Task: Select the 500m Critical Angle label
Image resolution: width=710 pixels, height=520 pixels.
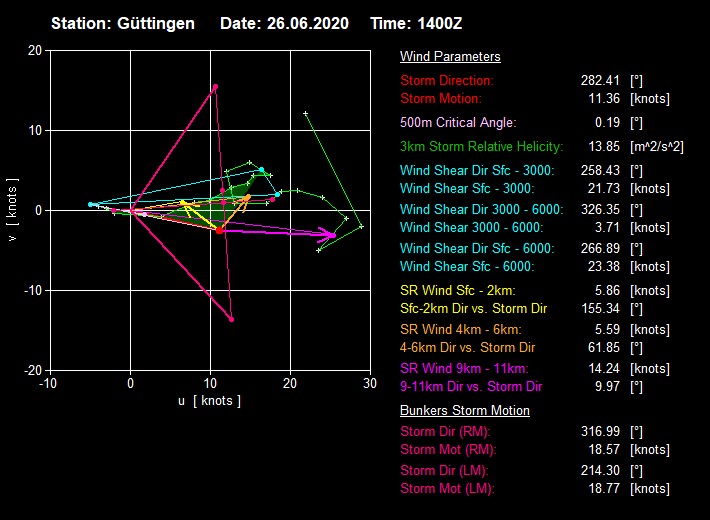Action: 458,123
